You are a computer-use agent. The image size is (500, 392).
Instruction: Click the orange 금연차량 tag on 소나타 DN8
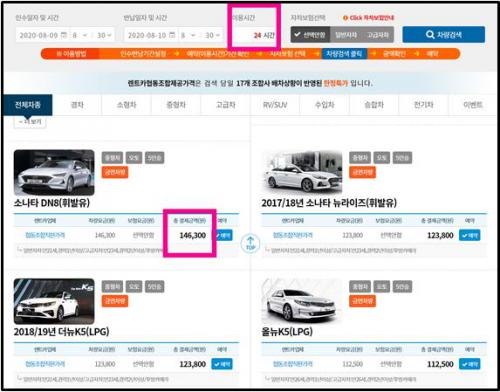point(115,172)
